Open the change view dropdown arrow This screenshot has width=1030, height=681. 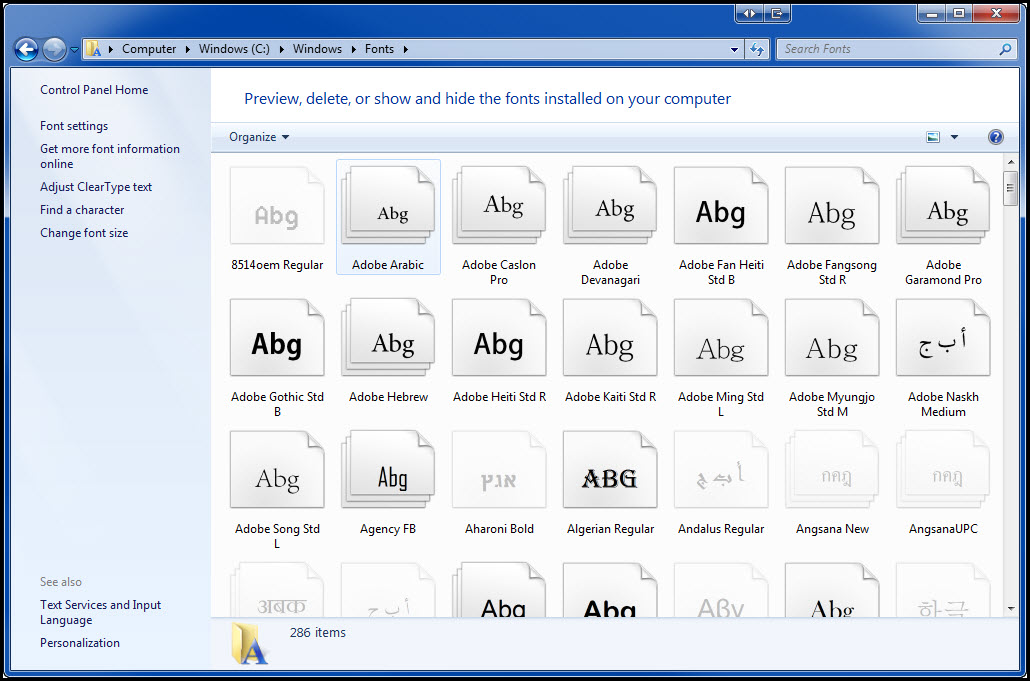[x=953, y=136]
